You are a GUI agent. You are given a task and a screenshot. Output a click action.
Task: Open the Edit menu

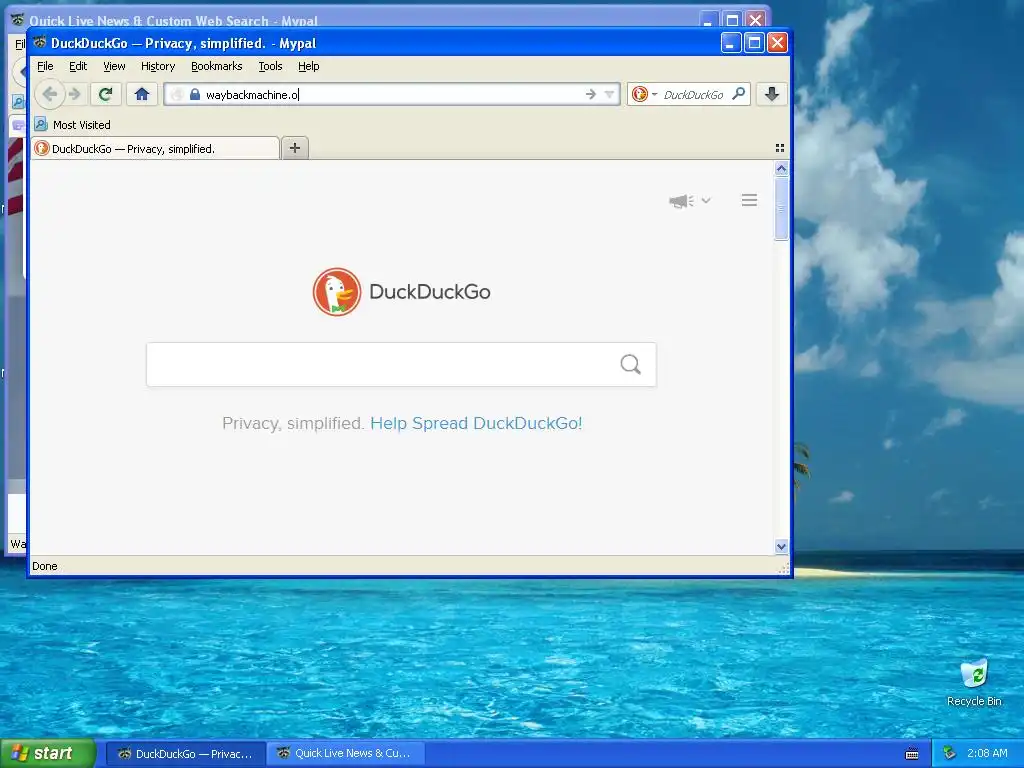(x=78, y=66)
